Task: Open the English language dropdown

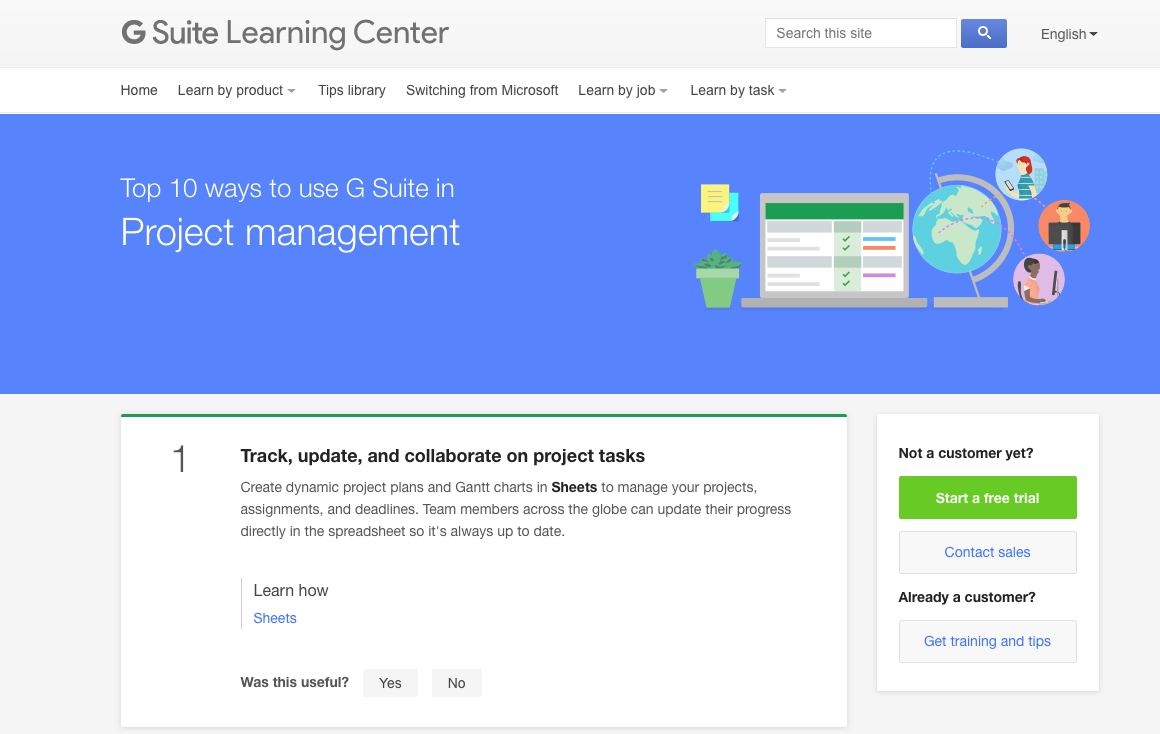Action: (1068, 34)
